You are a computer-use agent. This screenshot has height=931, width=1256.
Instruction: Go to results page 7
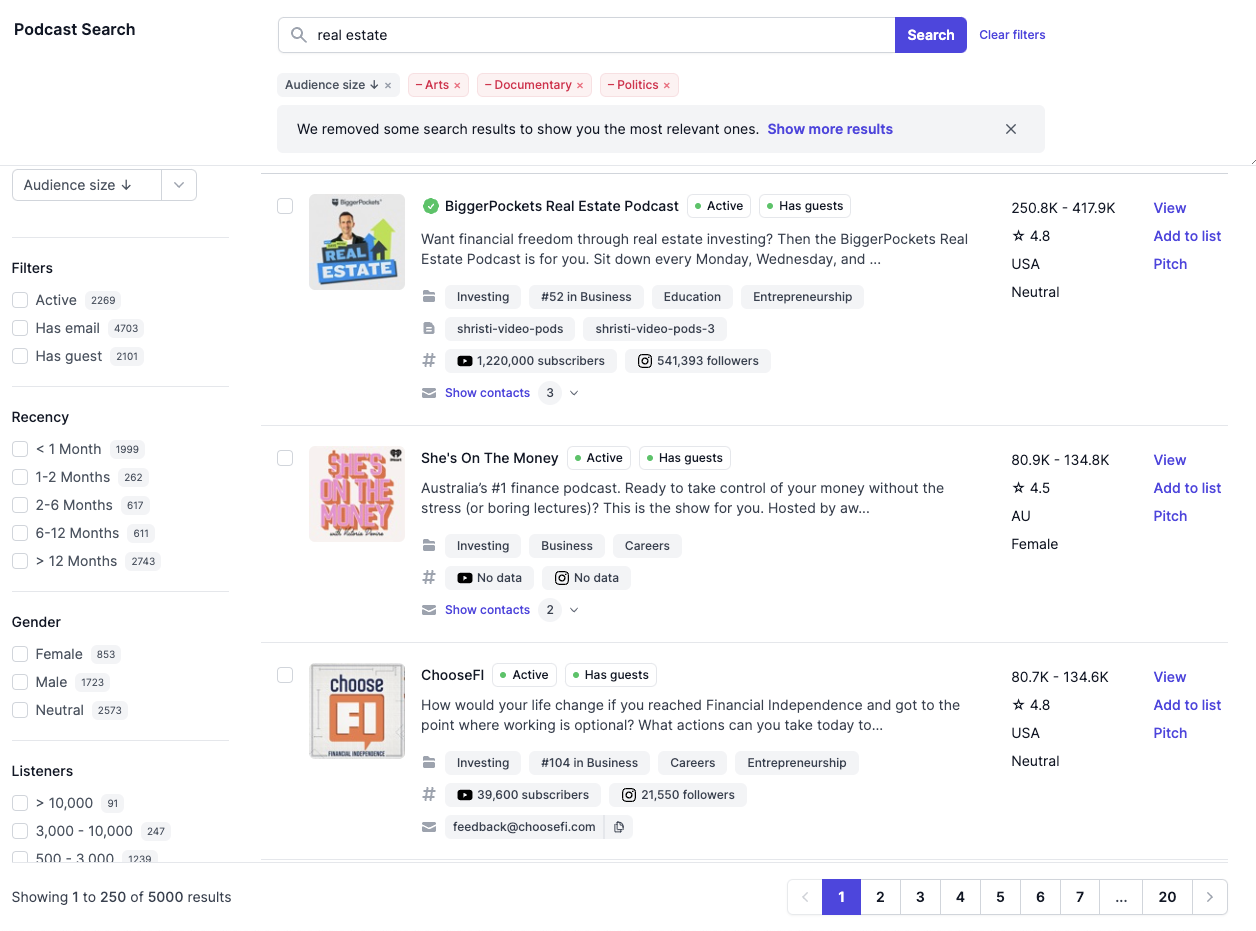coord(1080,897)
